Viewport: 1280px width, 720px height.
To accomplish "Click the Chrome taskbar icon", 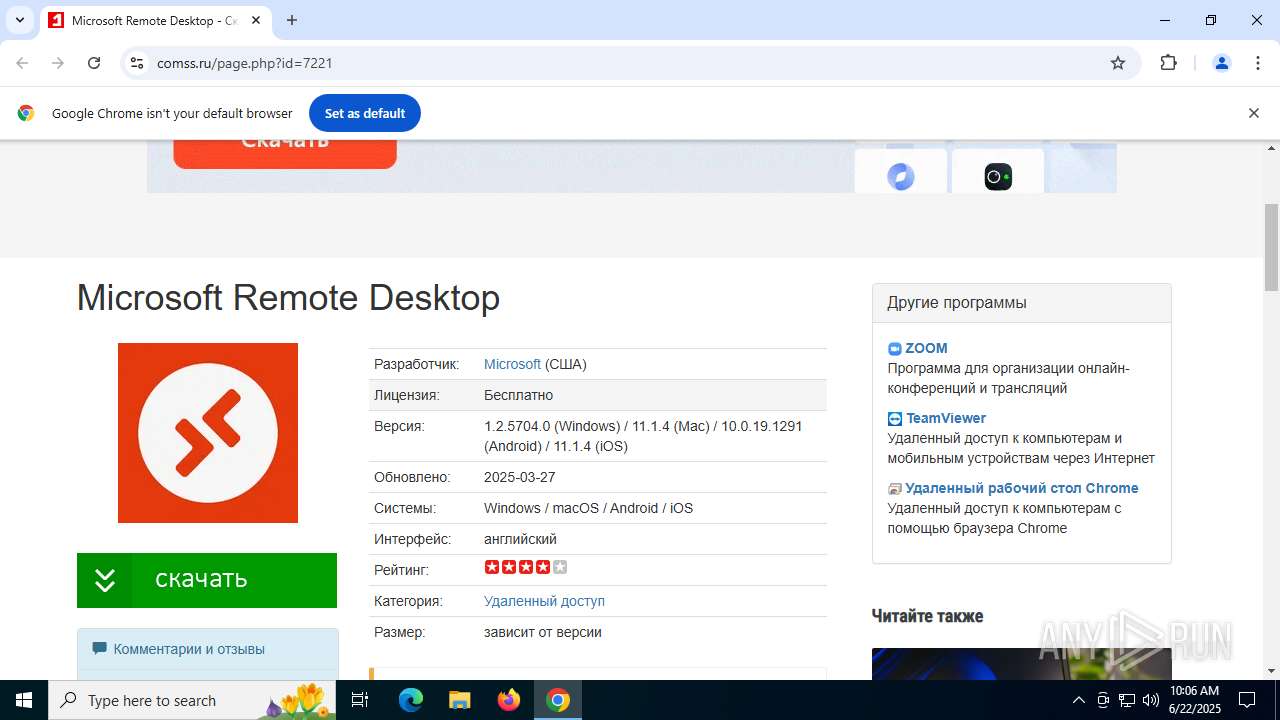I will 558,700.
